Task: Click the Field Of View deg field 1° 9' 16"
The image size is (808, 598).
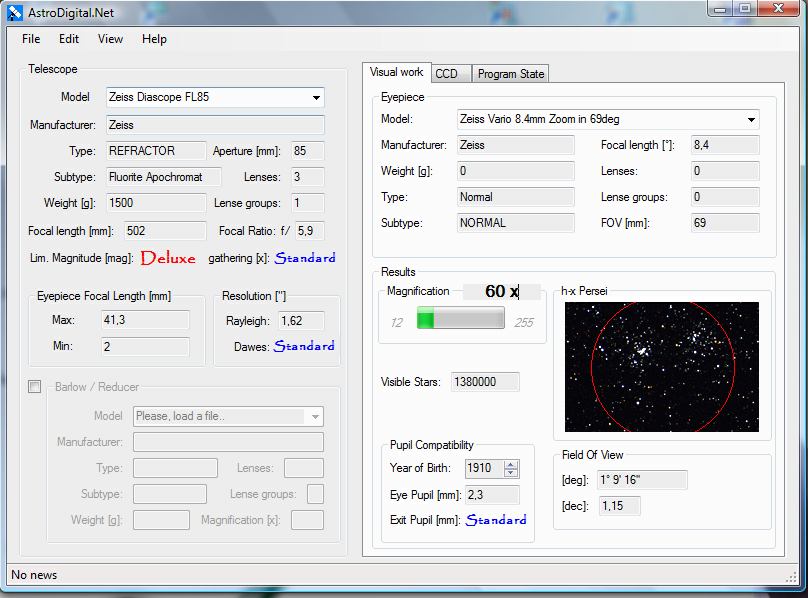Action: click(x=643, y=480)
